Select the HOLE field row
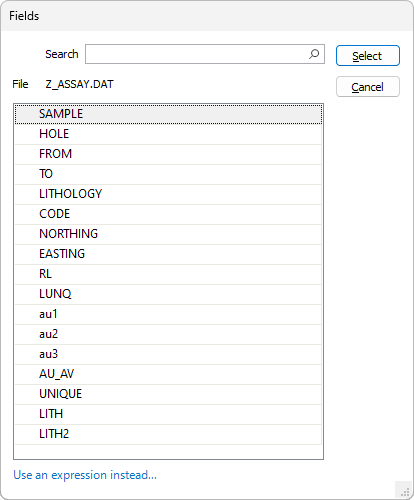 (168, 134)
